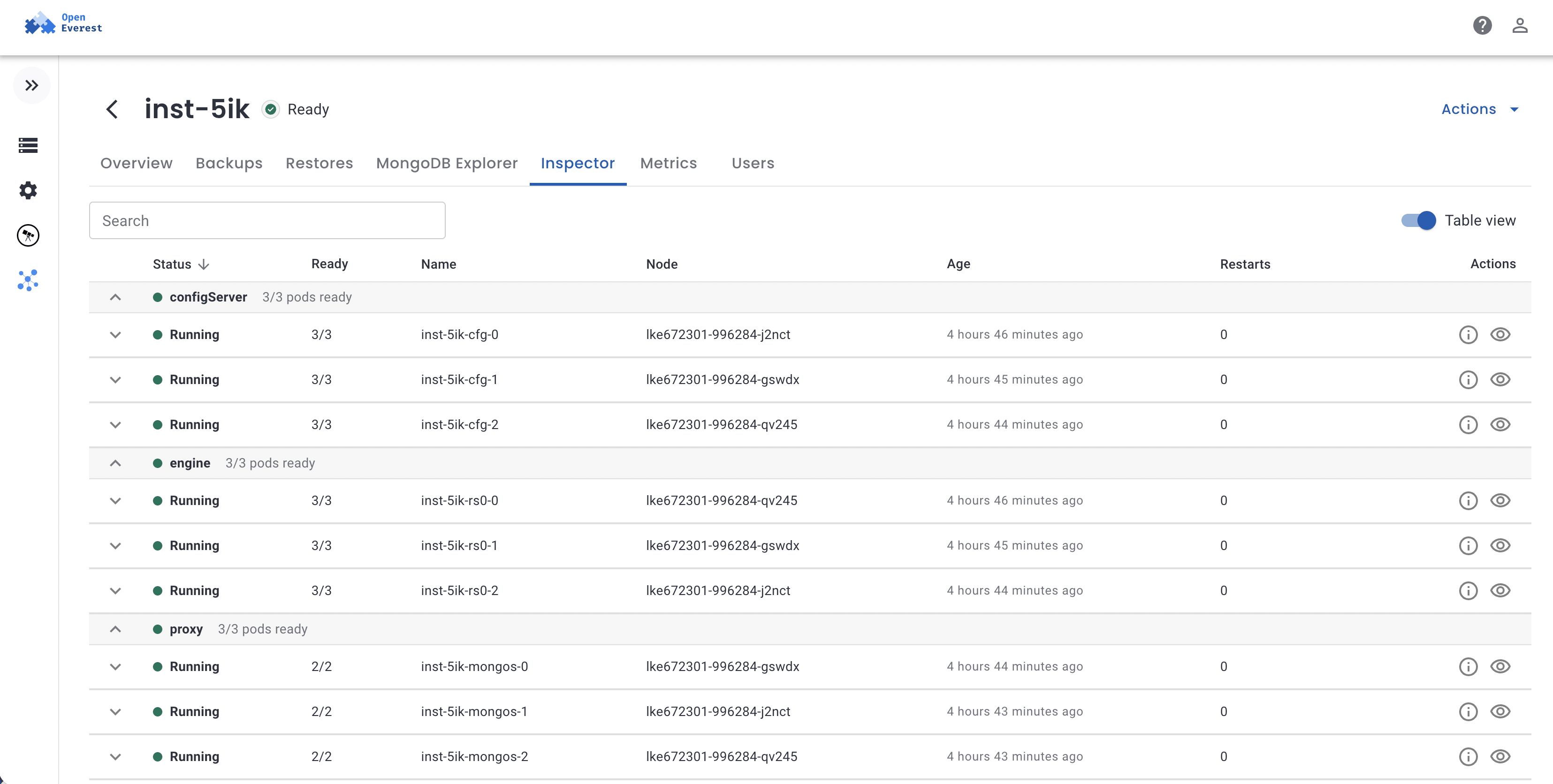Show info for inst-5ik-rs0-0
This screenshot has height=784, width=1553.
(x=1468, y=501)
